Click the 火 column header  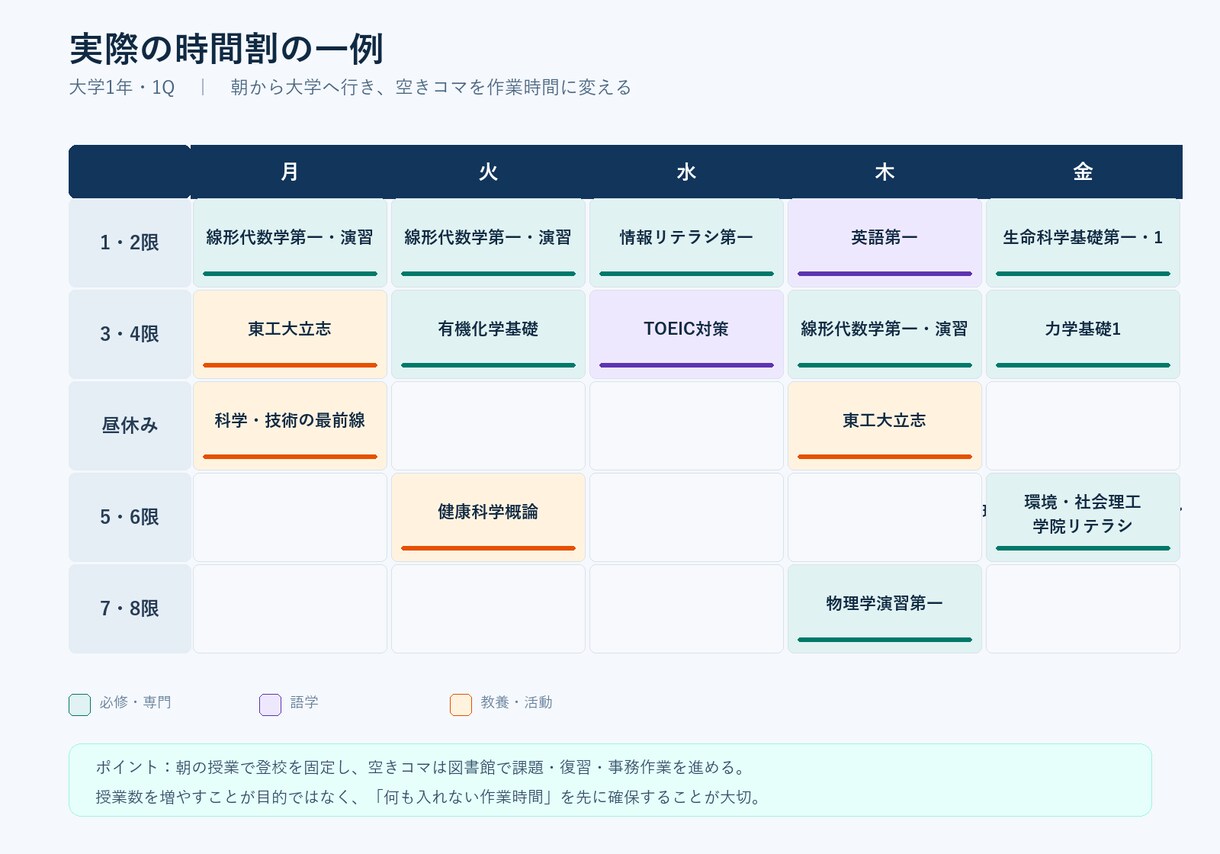pos(488,172)
